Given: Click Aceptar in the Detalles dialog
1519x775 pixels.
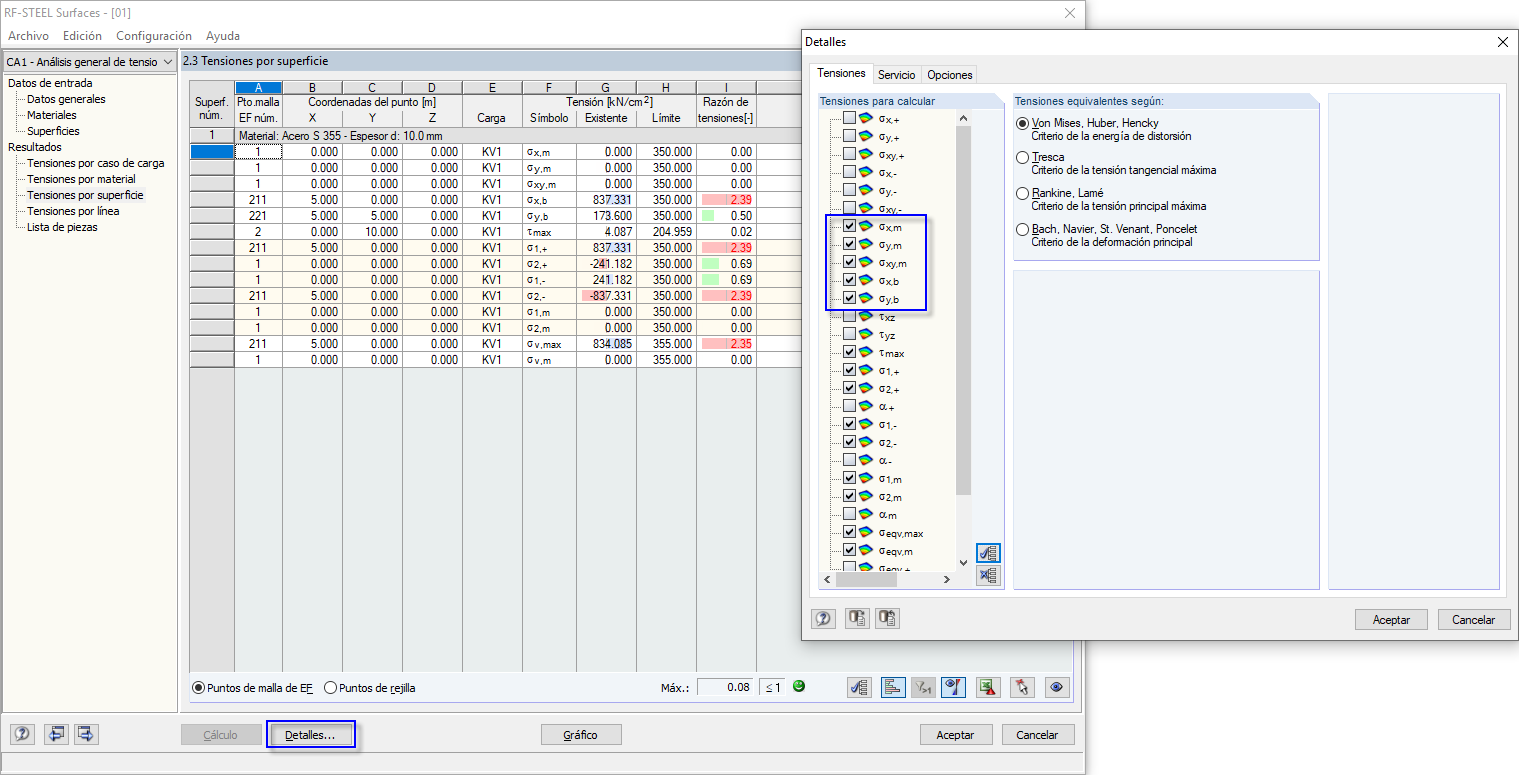Looking at the screenshot, I should [1391, 620].
